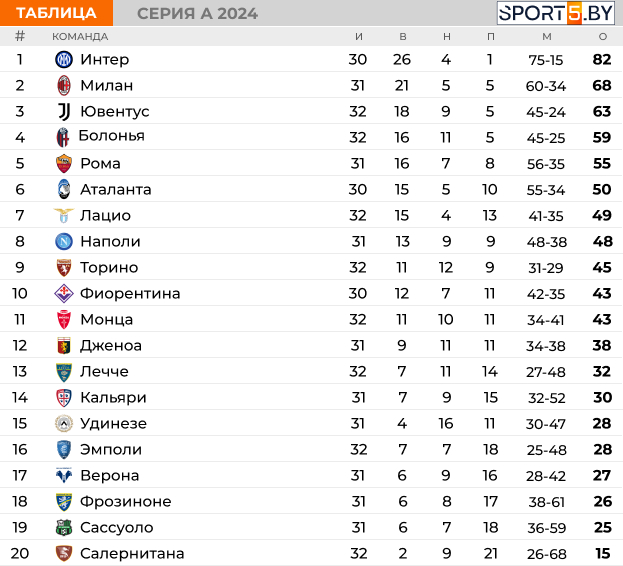Image resolution: width=623 pixels, height=566 pixels.
Task: Click the SPORT5.BY logo link
Action: coord(556,13)
